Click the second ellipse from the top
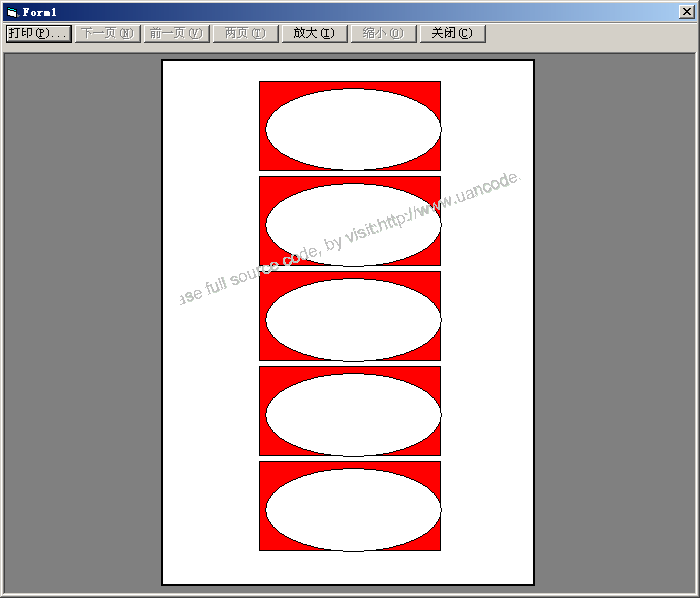Viewport: 700px width, 598px height. pyautogui.click(x=353, y=224)
